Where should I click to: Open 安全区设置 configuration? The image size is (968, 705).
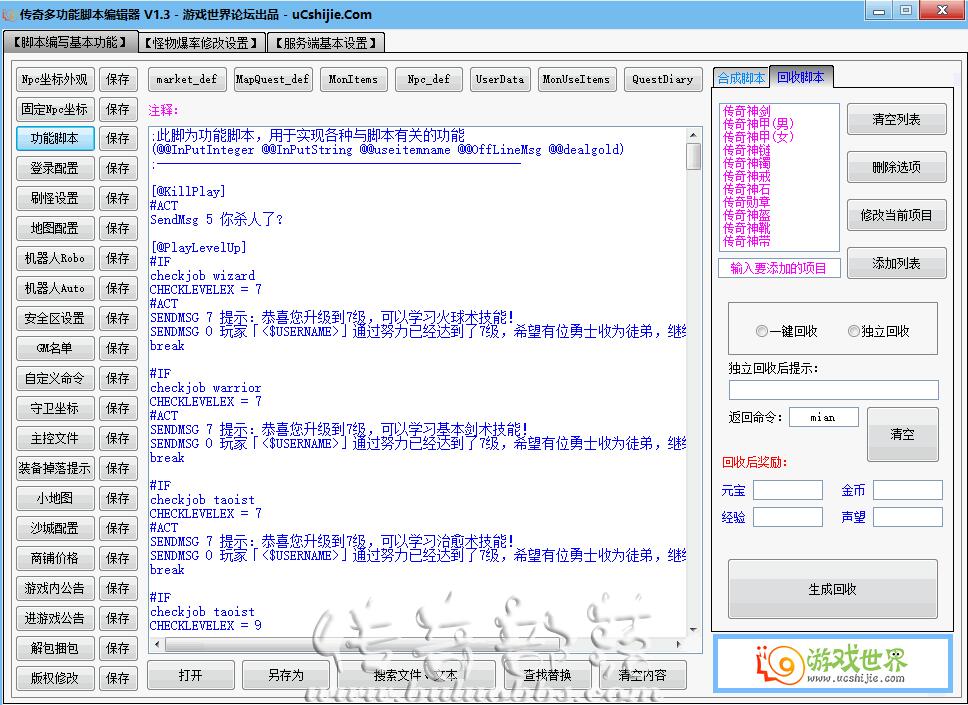click(55, 319)
